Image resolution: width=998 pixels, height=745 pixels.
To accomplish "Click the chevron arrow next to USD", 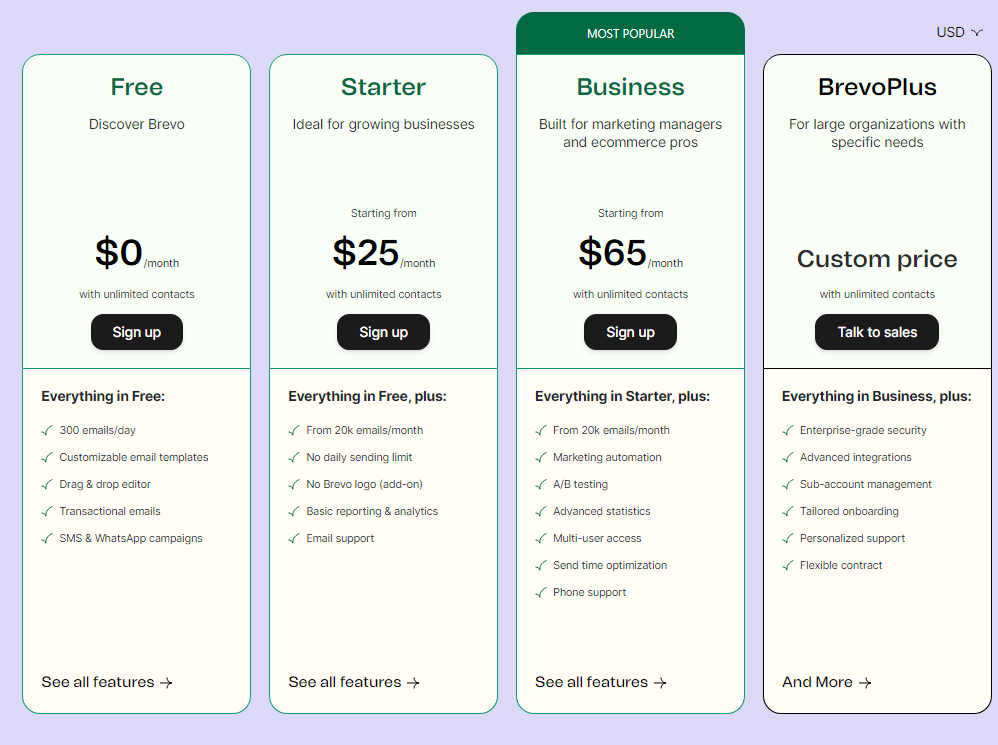I will (977, 32).
